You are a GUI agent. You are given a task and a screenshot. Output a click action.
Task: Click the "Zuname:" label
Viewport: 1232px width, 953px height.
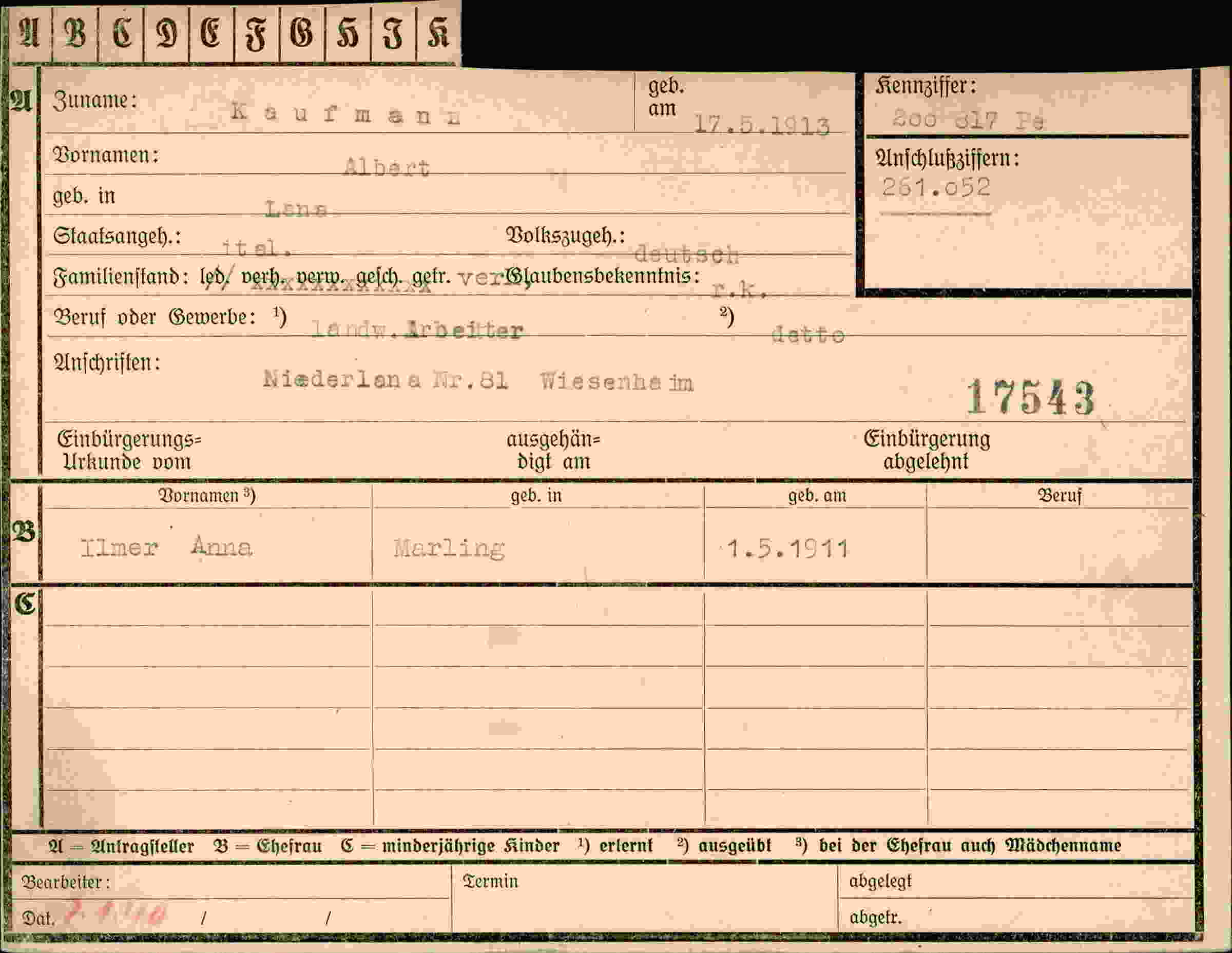point(95,101)
